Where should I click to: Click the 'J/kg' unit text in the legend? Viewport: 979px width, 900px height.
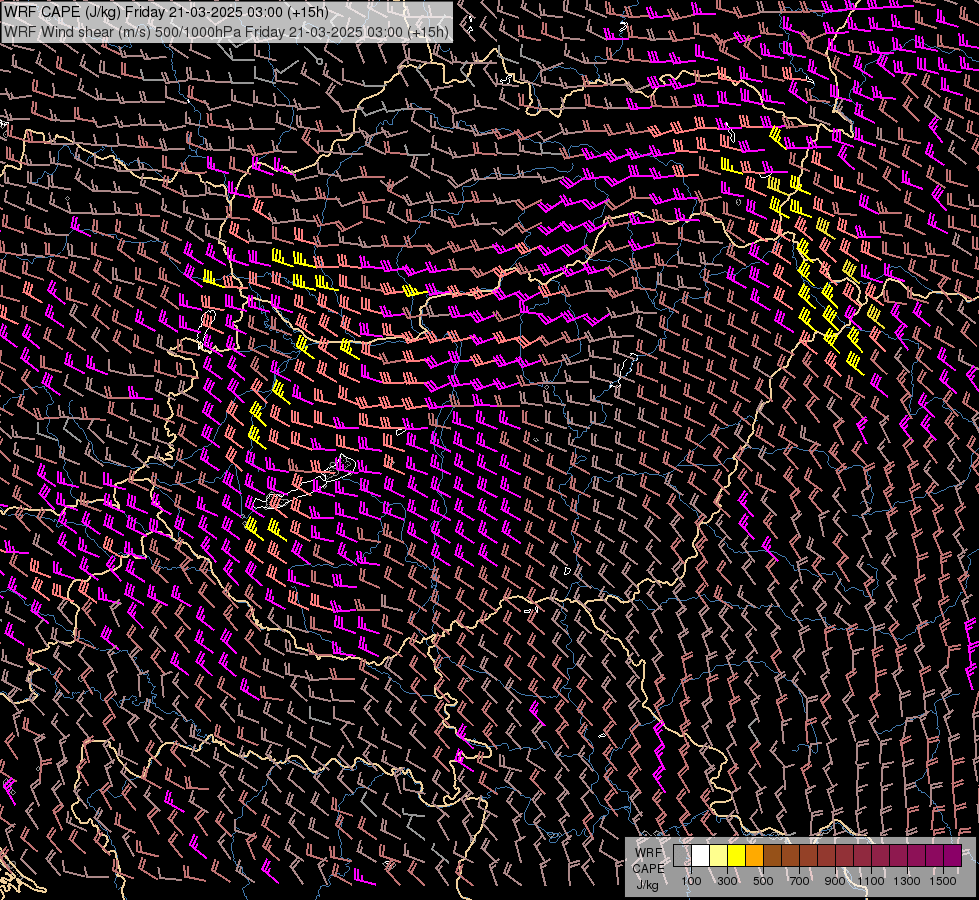click(x=647, y=885)
